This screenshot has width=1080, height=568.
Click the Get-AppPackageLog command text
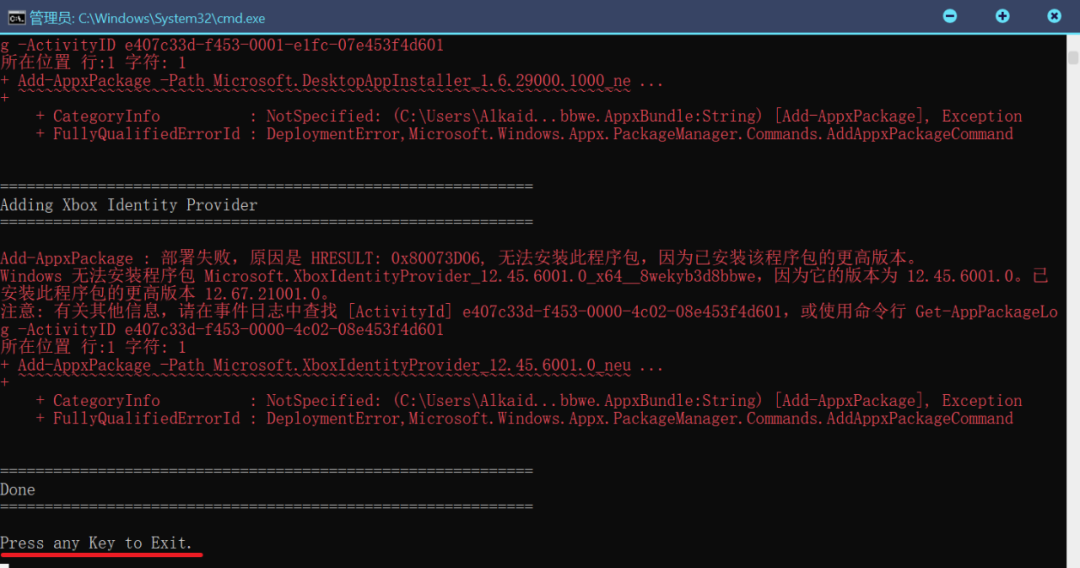click(x=986, y=312)
